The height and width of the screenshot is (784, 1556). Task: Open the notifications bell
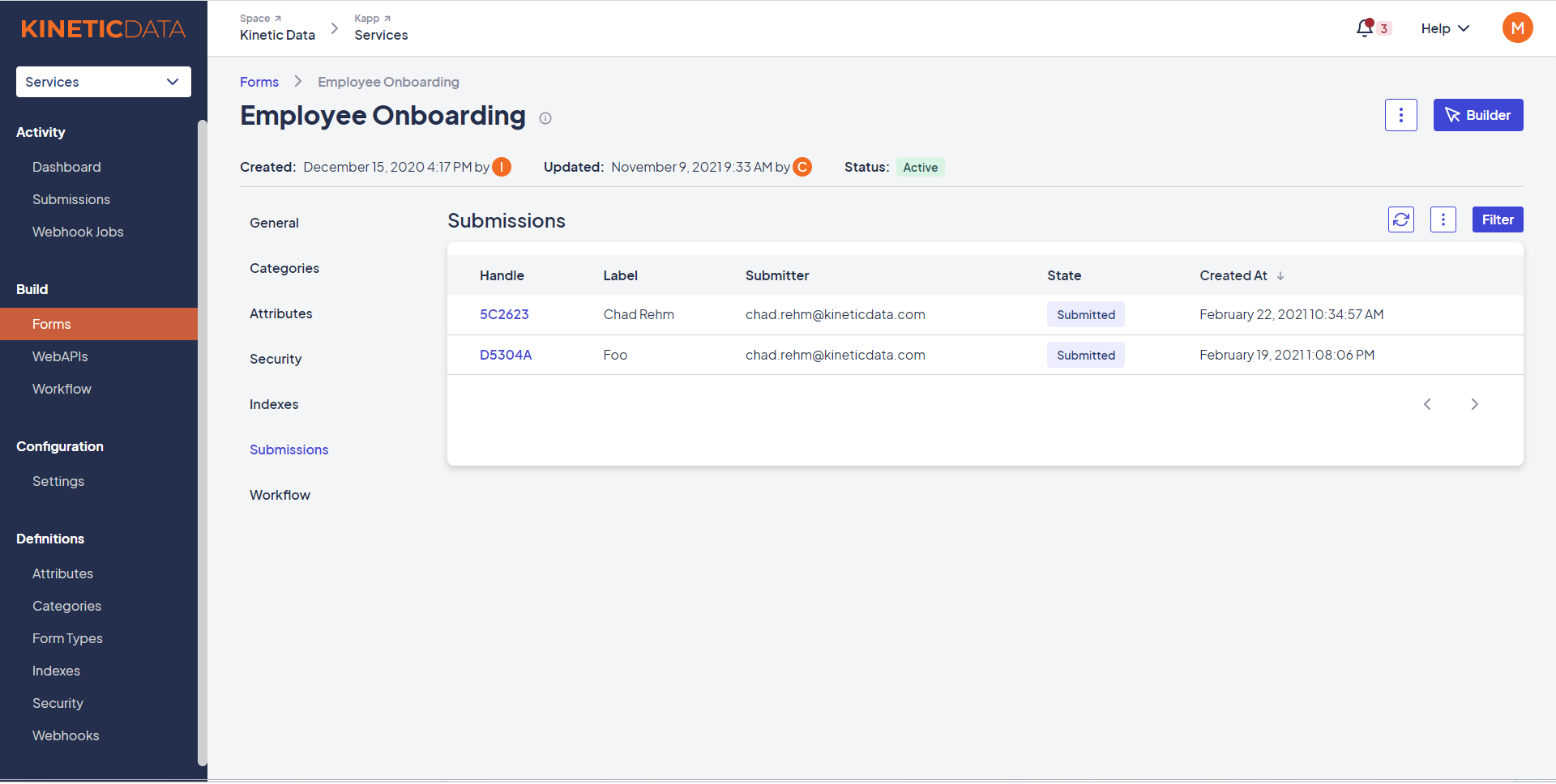click(x=1366, y=28)
